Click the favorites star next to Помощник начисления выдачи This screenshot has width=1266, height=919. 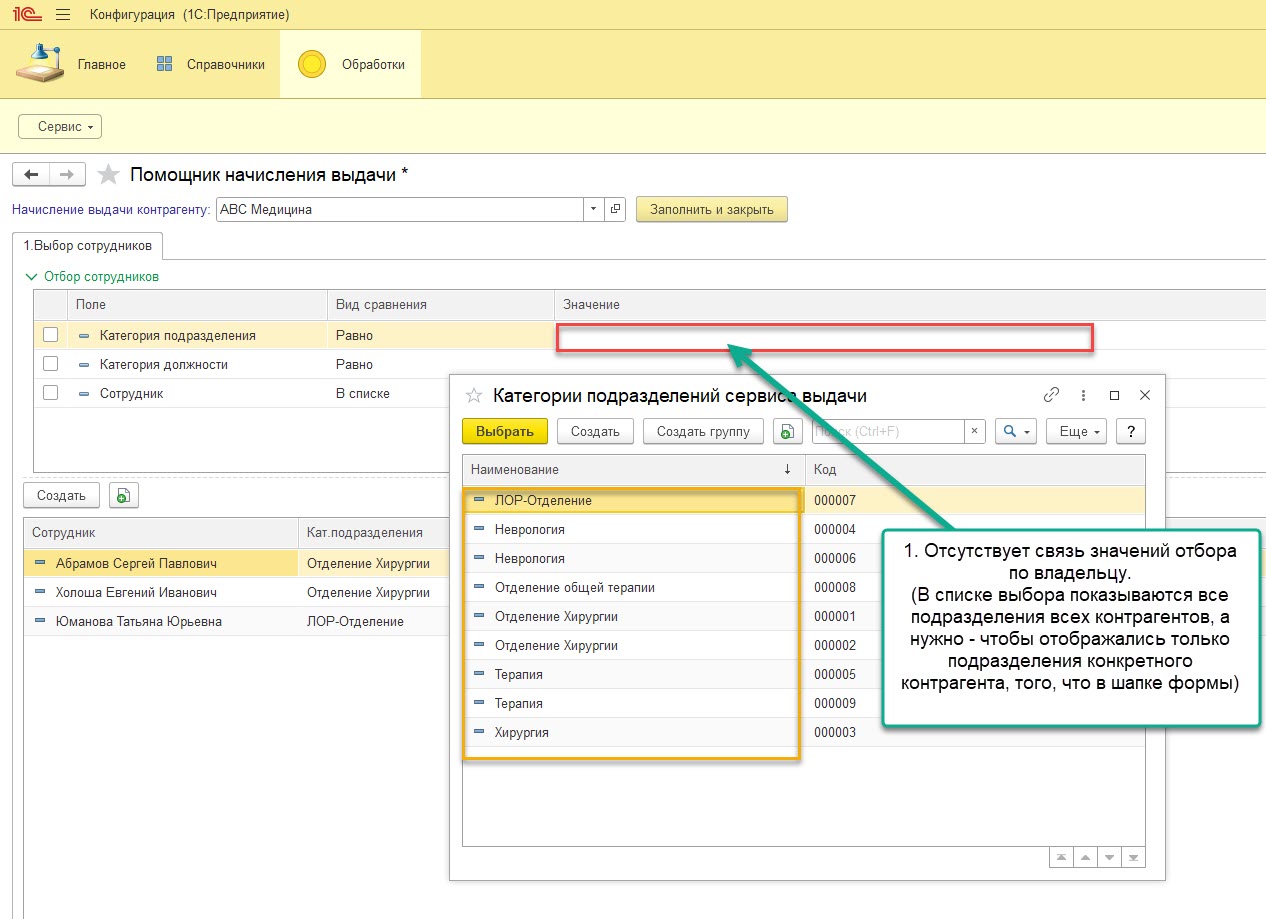tap(108, 175)
